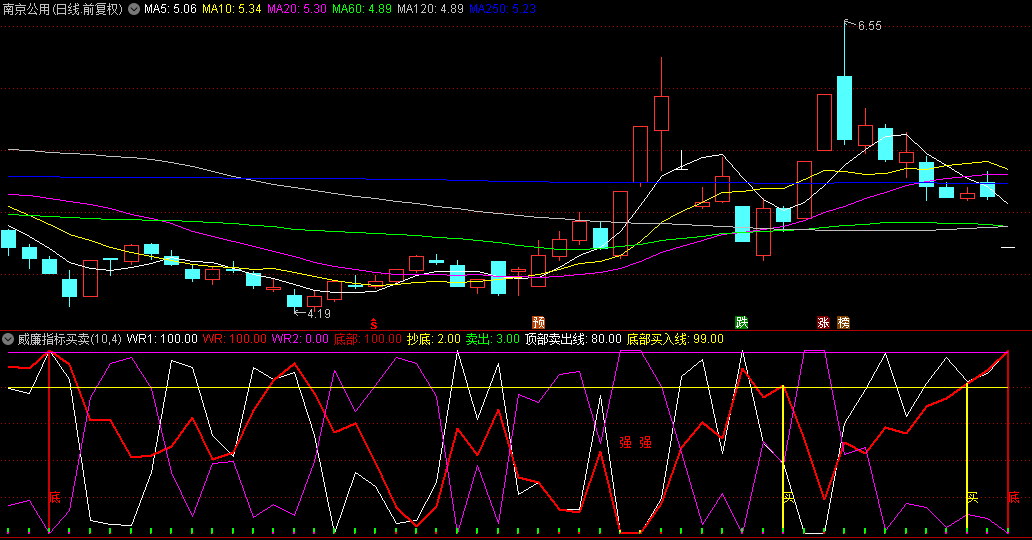This screenshot has width=1032, height=540.
Task: Click the 榜 ranking marker icon
Action: point(844,323)
